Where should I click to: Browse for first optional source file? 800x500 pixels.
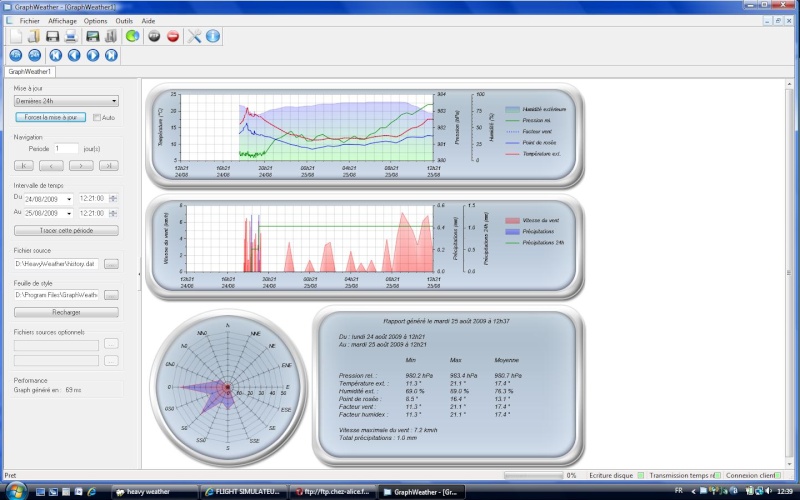[x=111, y=344]
